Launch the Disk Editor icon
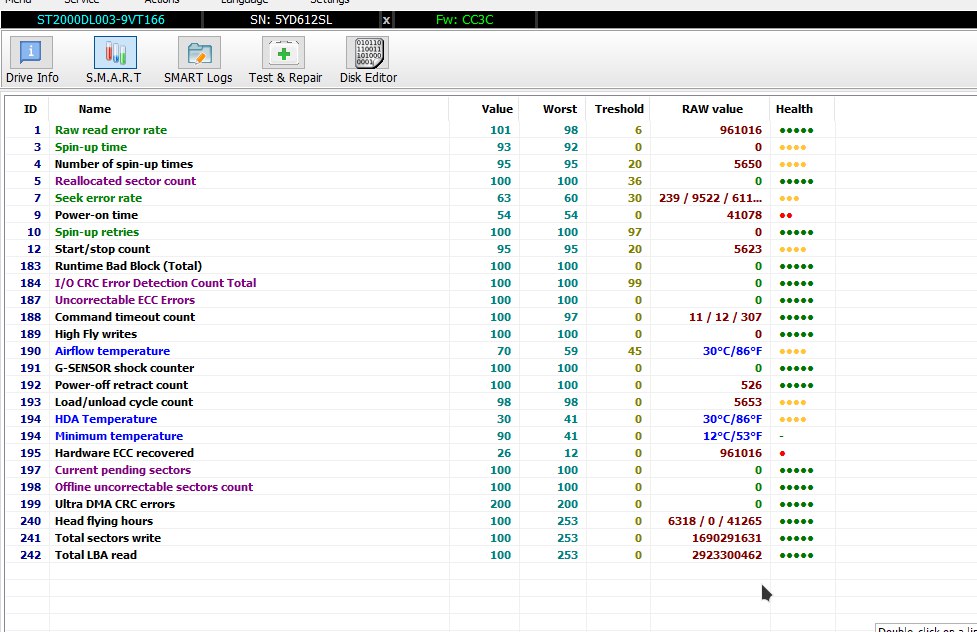The height and width of the screenshot is (632, 977). click(368, 52)
